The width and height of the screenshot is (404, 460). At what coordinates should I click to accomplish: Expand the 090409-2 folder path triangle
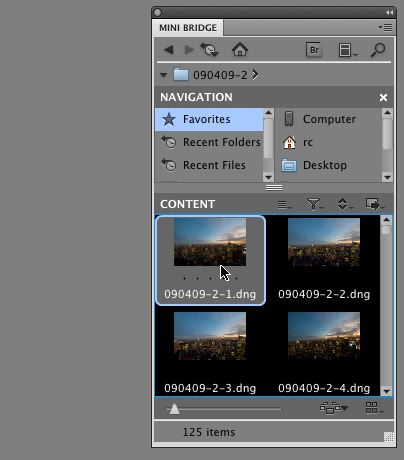(x=163, y=75)
